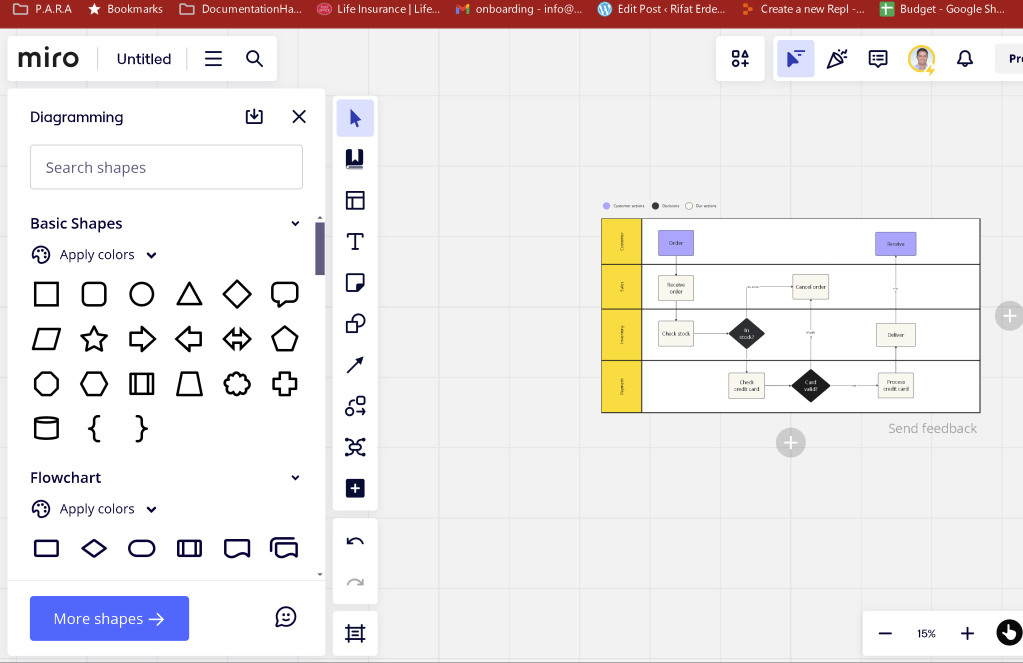The width and height of the screenshot is (1023, 663).
Task: Open the Bookmarks star folder in browser bar
Action: [125, 9]
